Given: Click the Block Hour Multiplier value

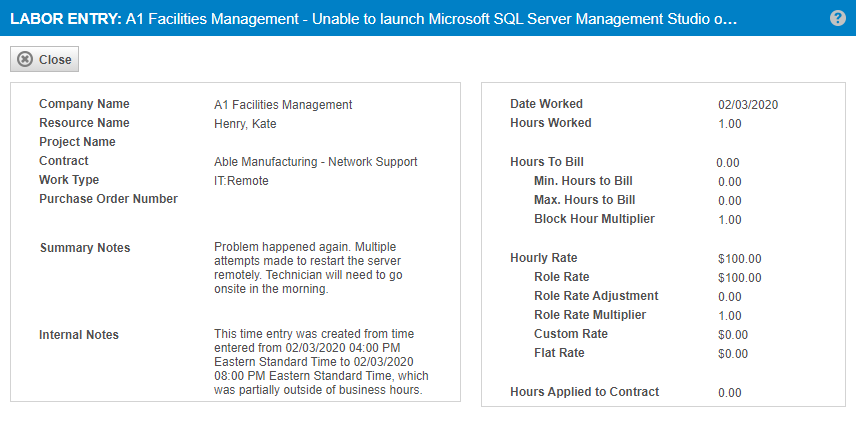Looking at the screenshot, I should (730, 220).
